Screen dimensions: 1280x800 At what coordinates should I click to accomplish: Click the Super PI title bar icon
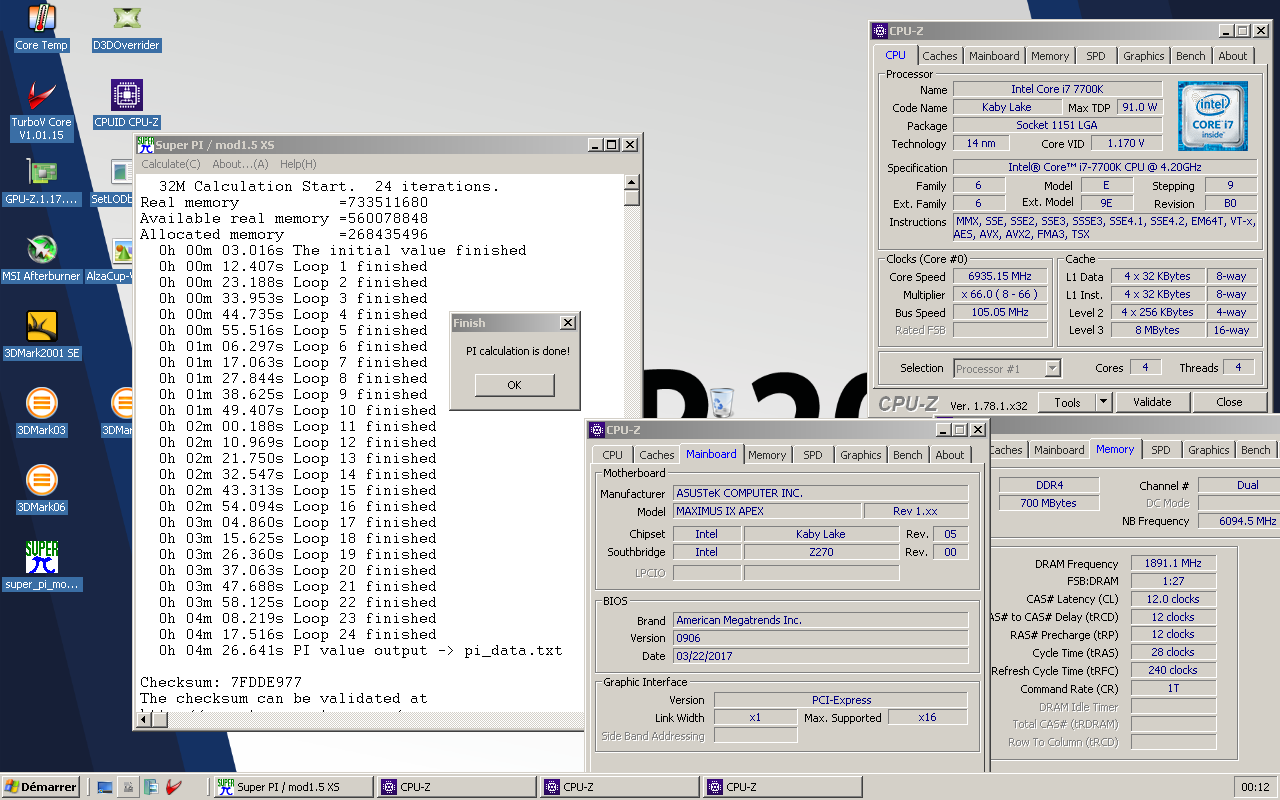[145, 145]
